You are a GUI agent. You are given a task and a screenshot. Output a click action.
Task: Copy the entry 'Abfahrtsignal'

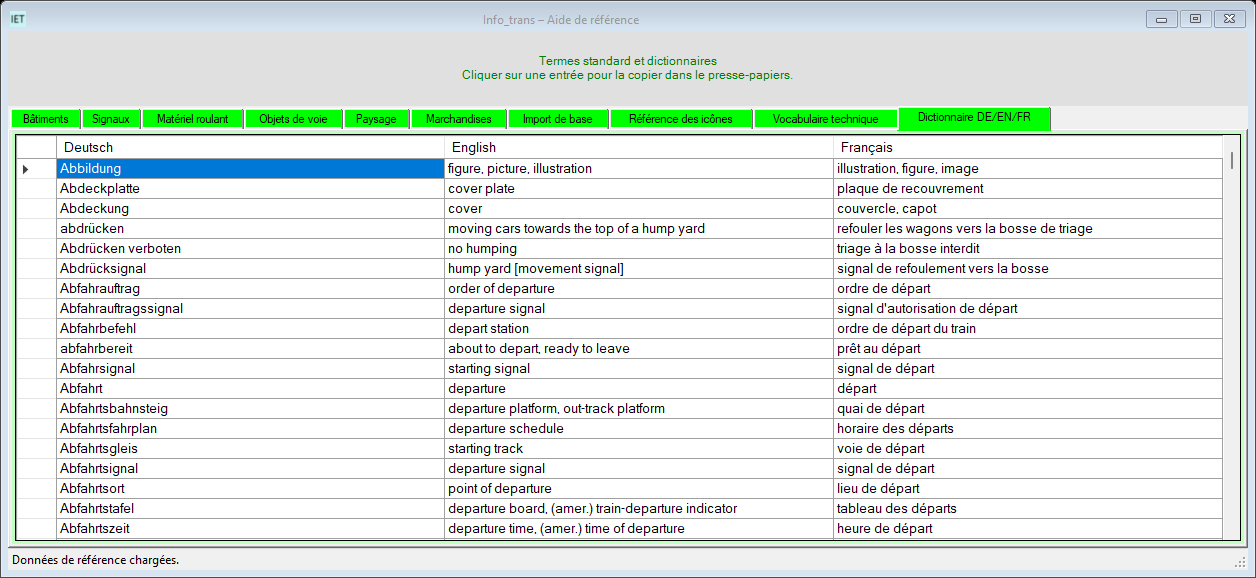coord(250,469)
